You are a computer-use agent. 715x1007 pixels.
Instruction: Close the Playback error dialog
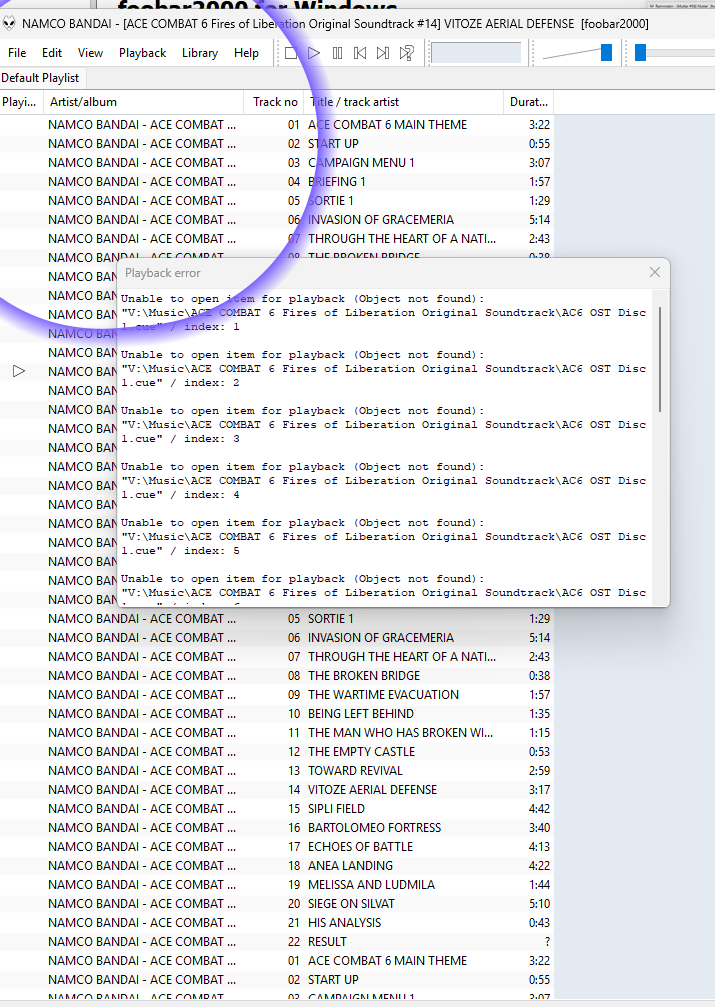(655, 273)
